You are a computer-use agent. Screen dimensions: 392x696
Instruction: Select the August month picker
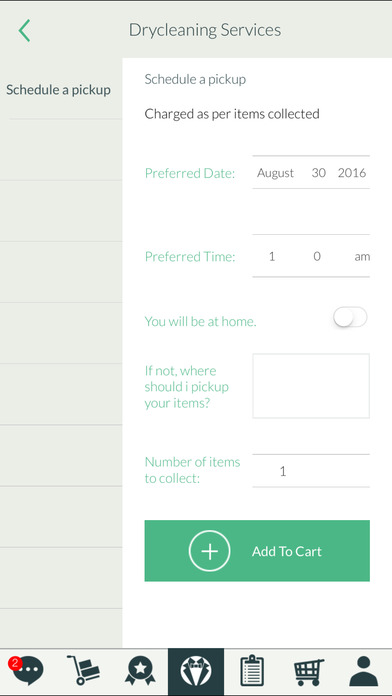[x=275, y=173]
